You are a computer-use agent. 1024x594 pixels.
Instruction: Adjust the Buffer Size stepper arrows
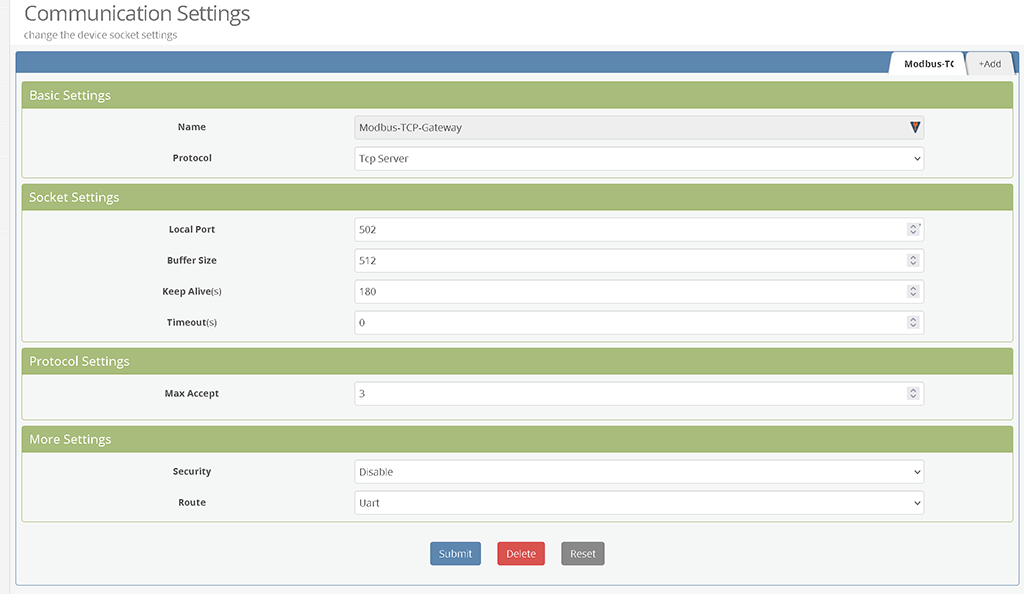(x=913, y=260)
